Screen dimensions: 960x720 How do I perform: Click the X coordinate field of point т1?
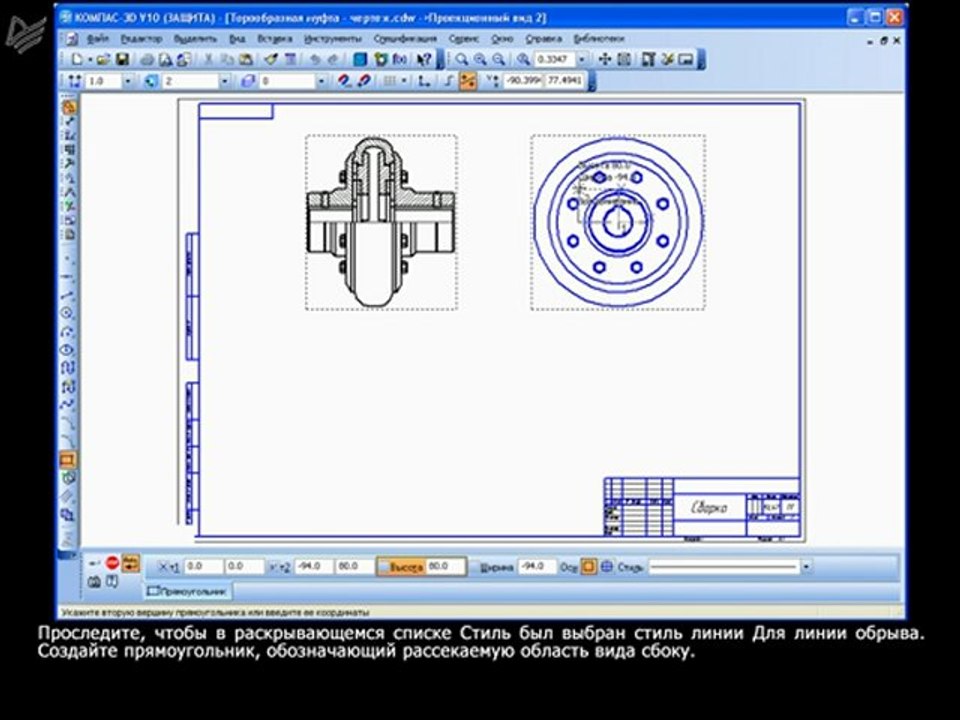coord(203,567)
